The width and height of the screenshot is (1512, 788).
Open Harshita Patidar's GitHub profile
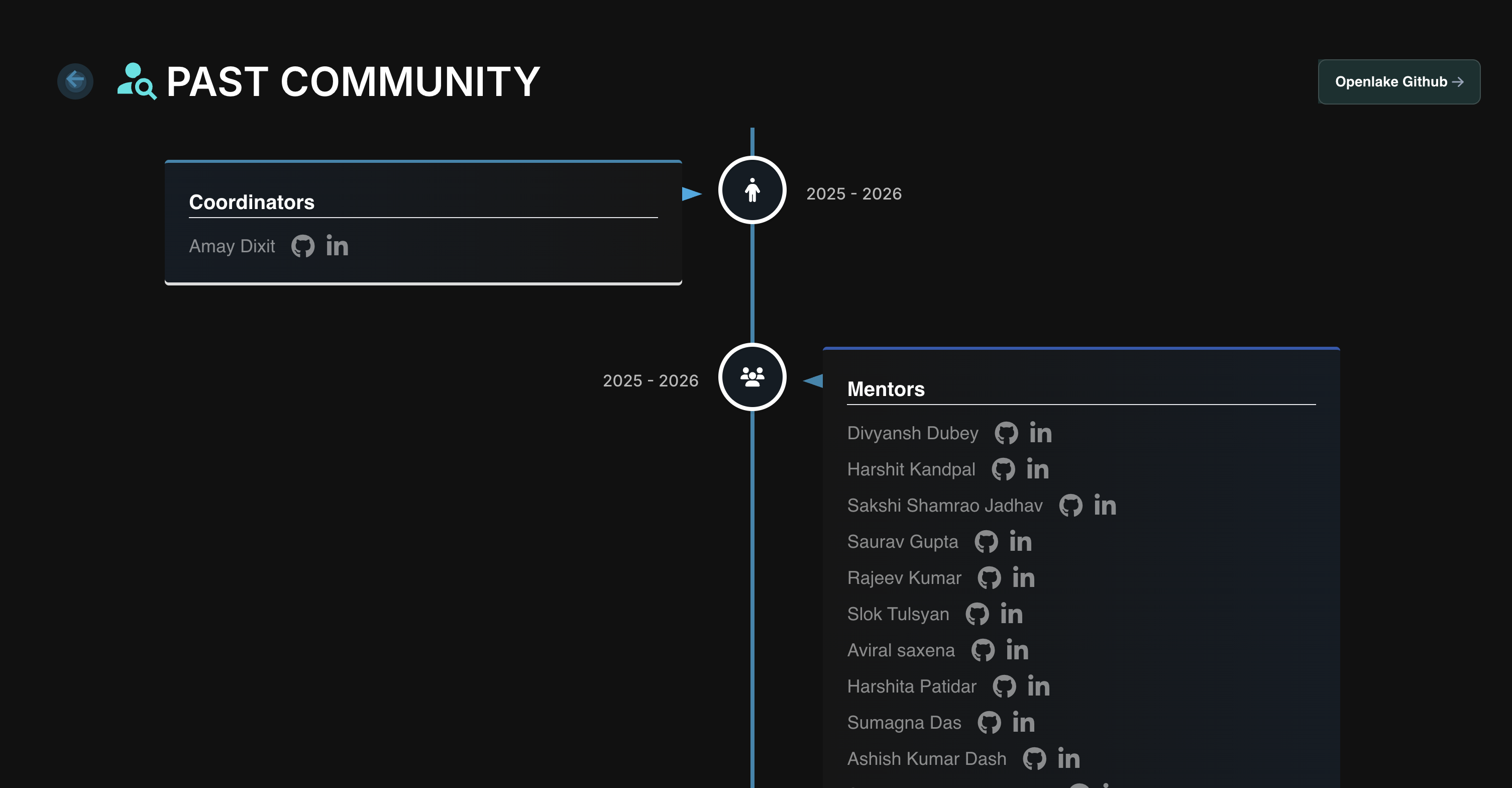[1004, 686]
